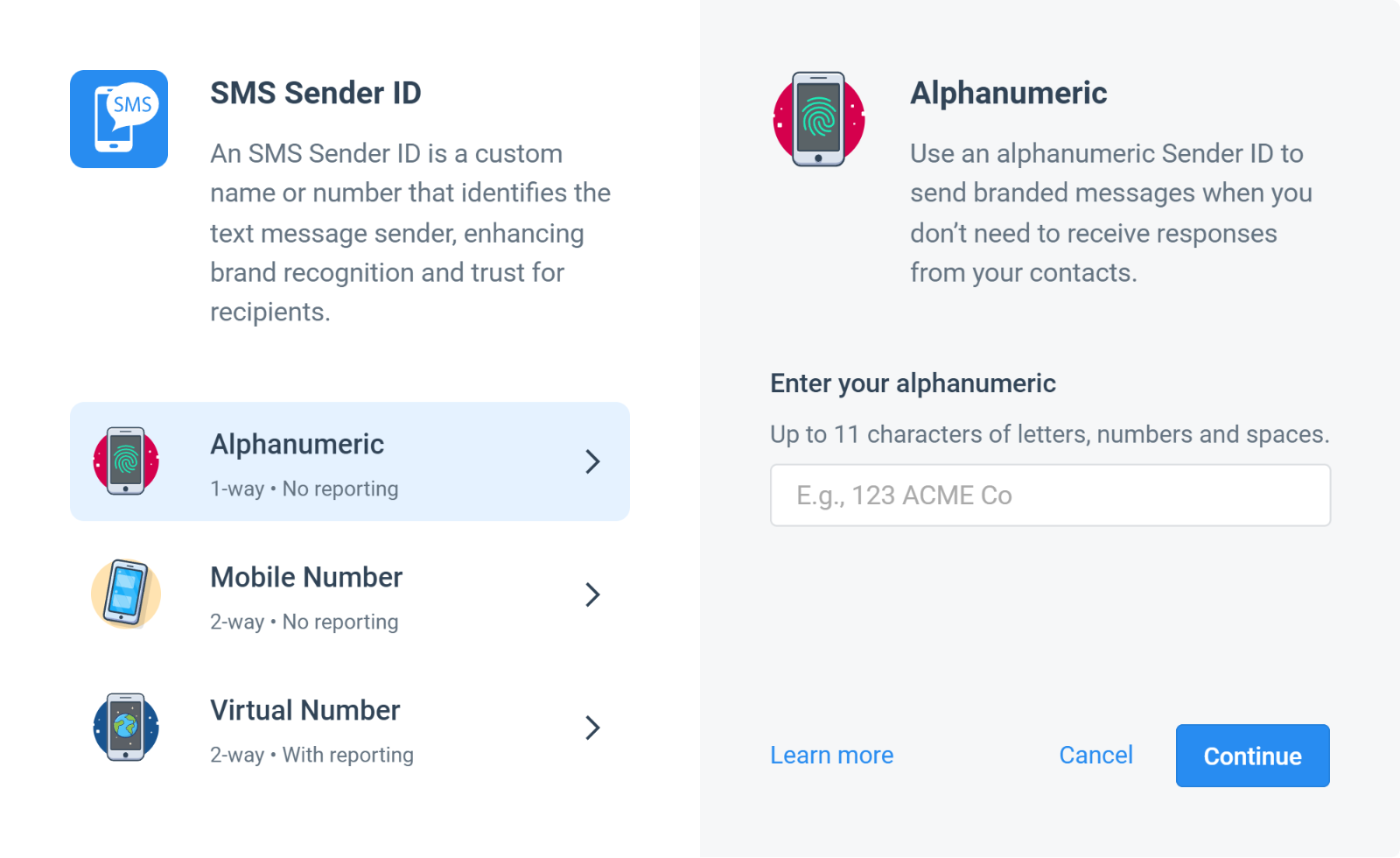This screenshot has height=858, width=1400.
Task: Click the blue SMS speech bubble icon
Action: [119, 119]
